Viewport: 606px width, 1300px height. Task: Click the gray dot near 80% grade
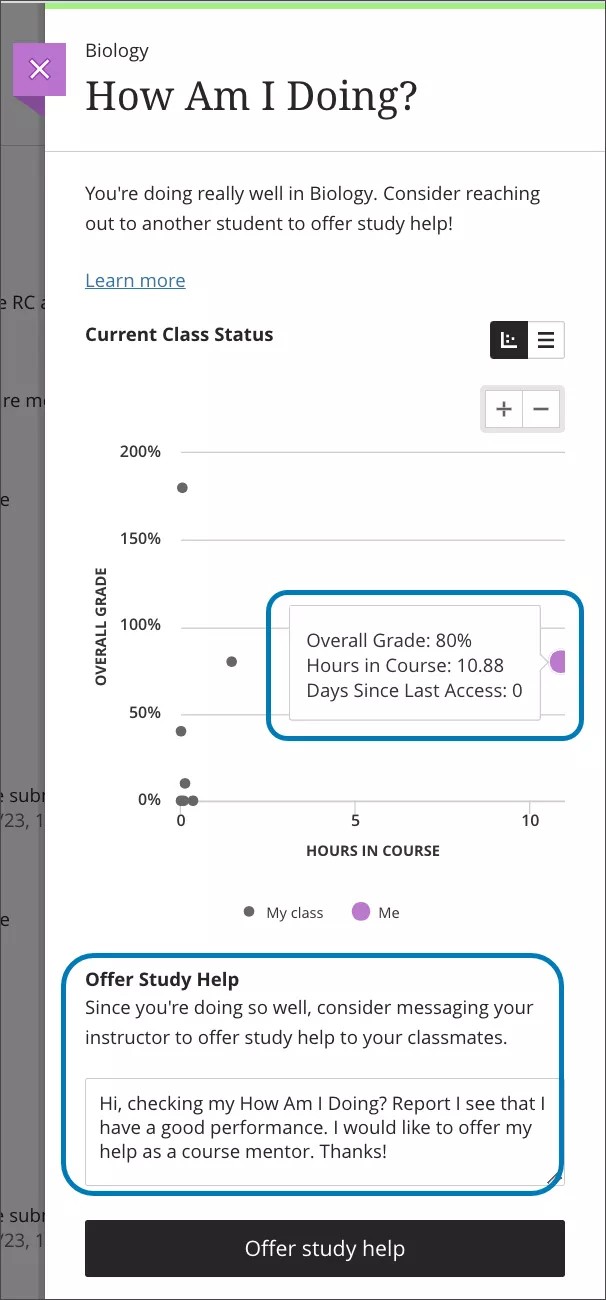231,661
